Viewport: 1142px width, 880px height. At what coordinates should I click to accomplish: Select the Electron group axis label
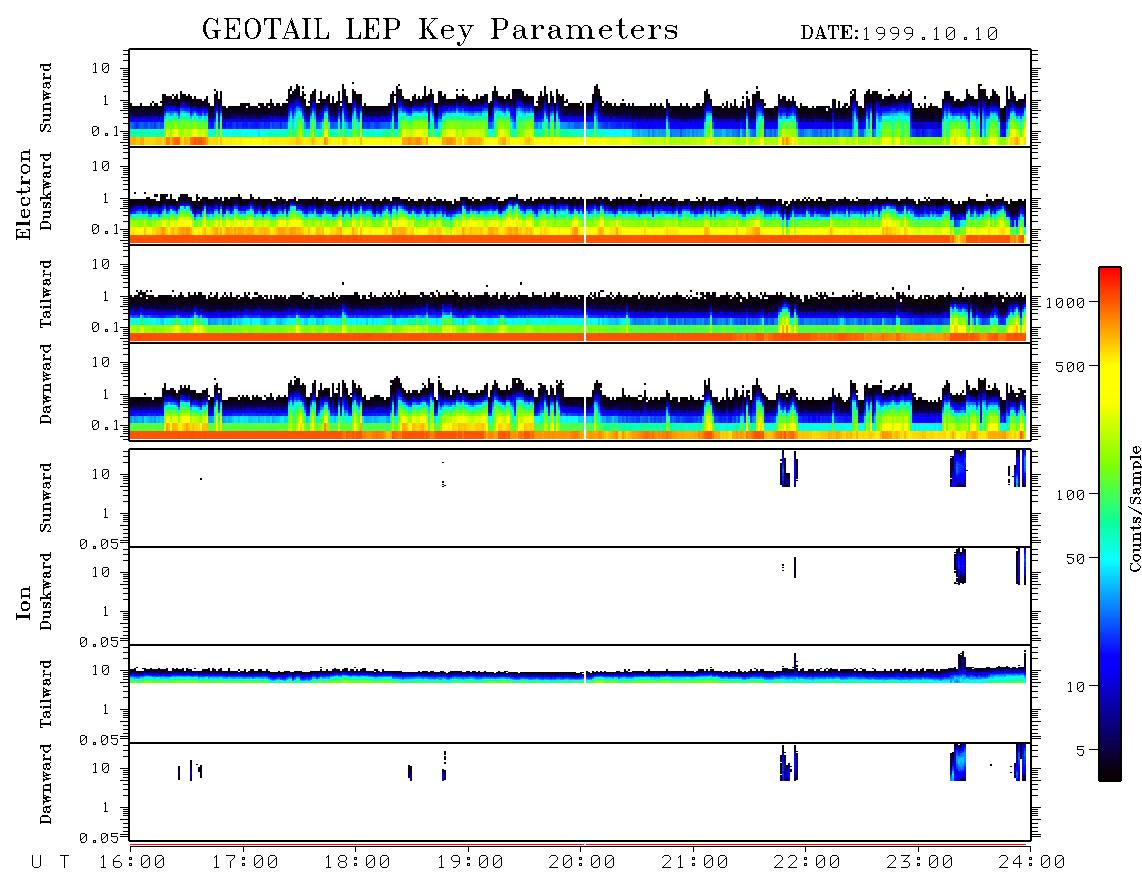click(23, 195)
